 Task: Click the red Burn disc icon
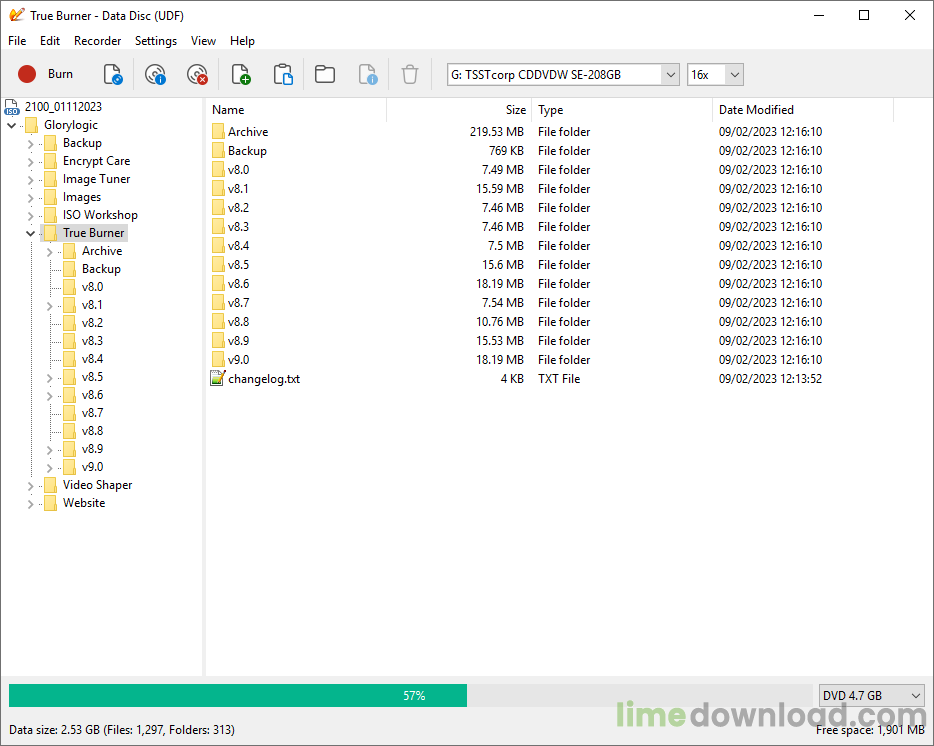tap(27, 74)
